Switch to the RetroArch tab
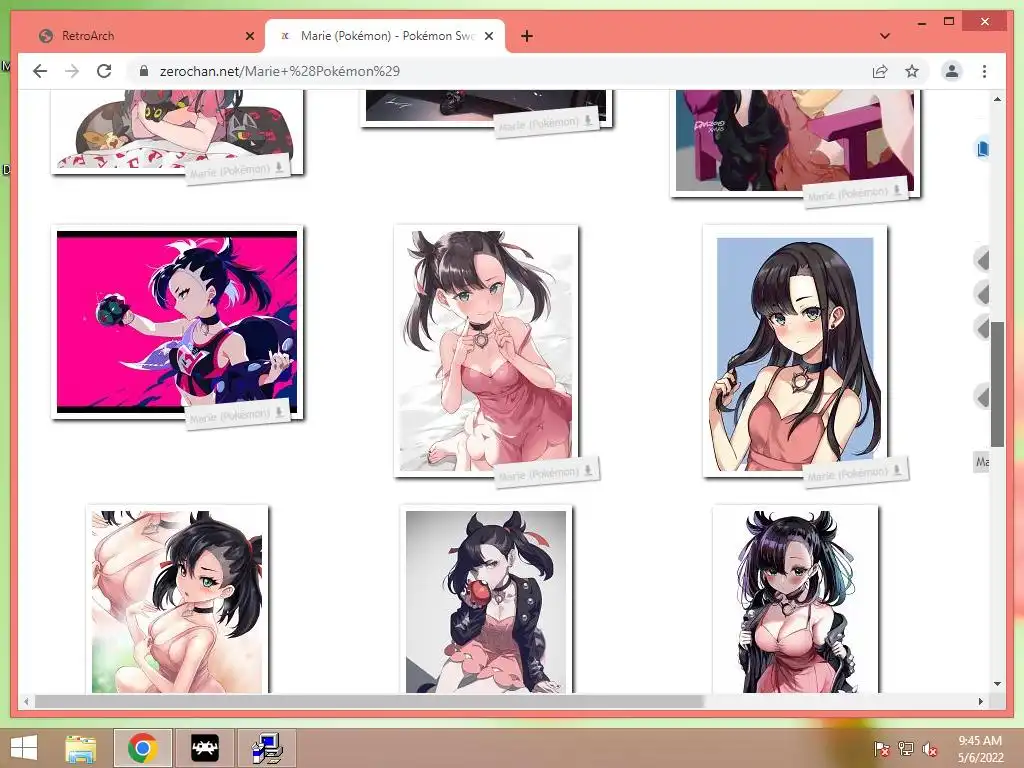 pos(140,36)
